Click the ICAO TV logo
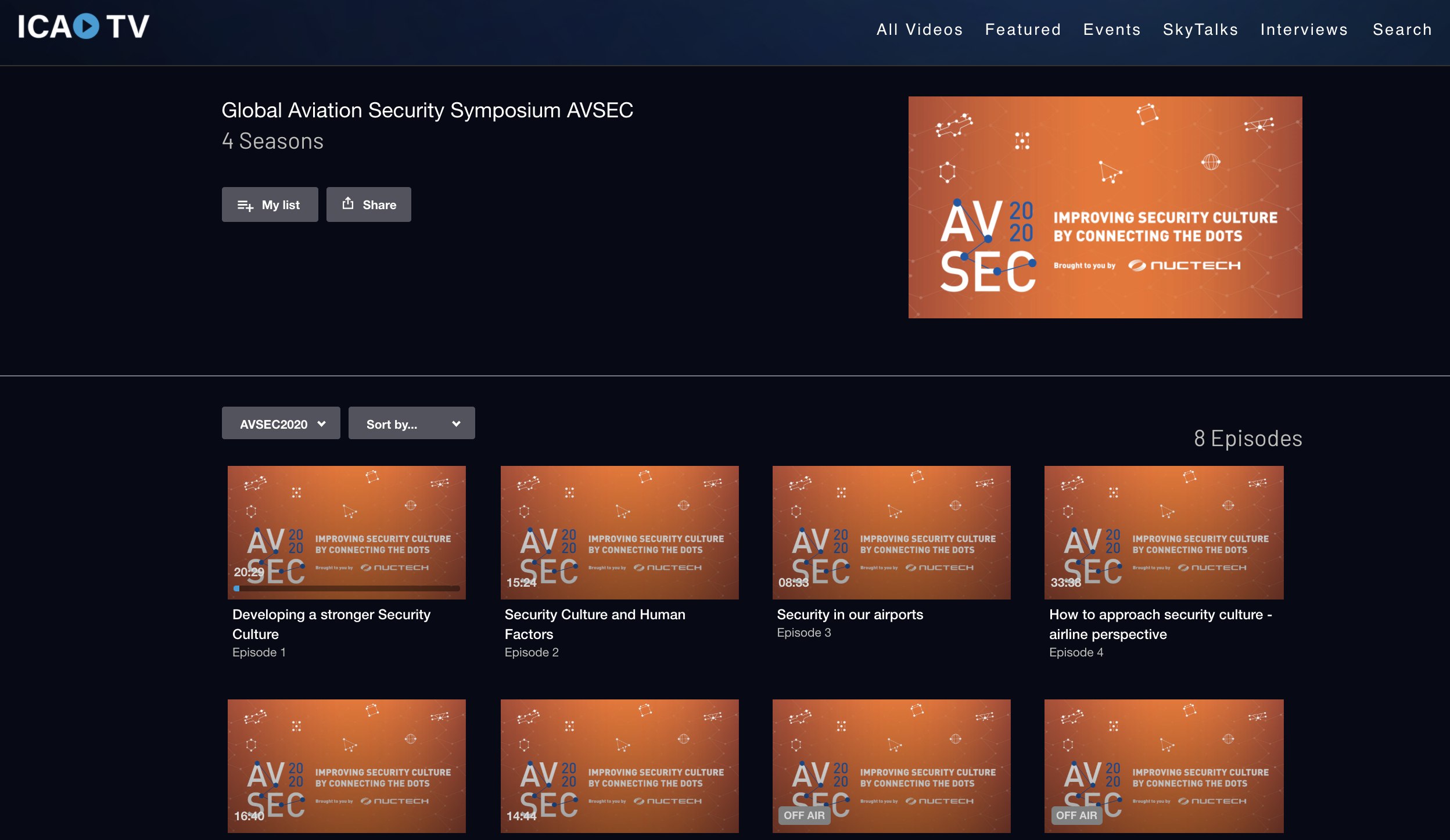Screen dimensions: 1450x840 click(x=84, y=27)
